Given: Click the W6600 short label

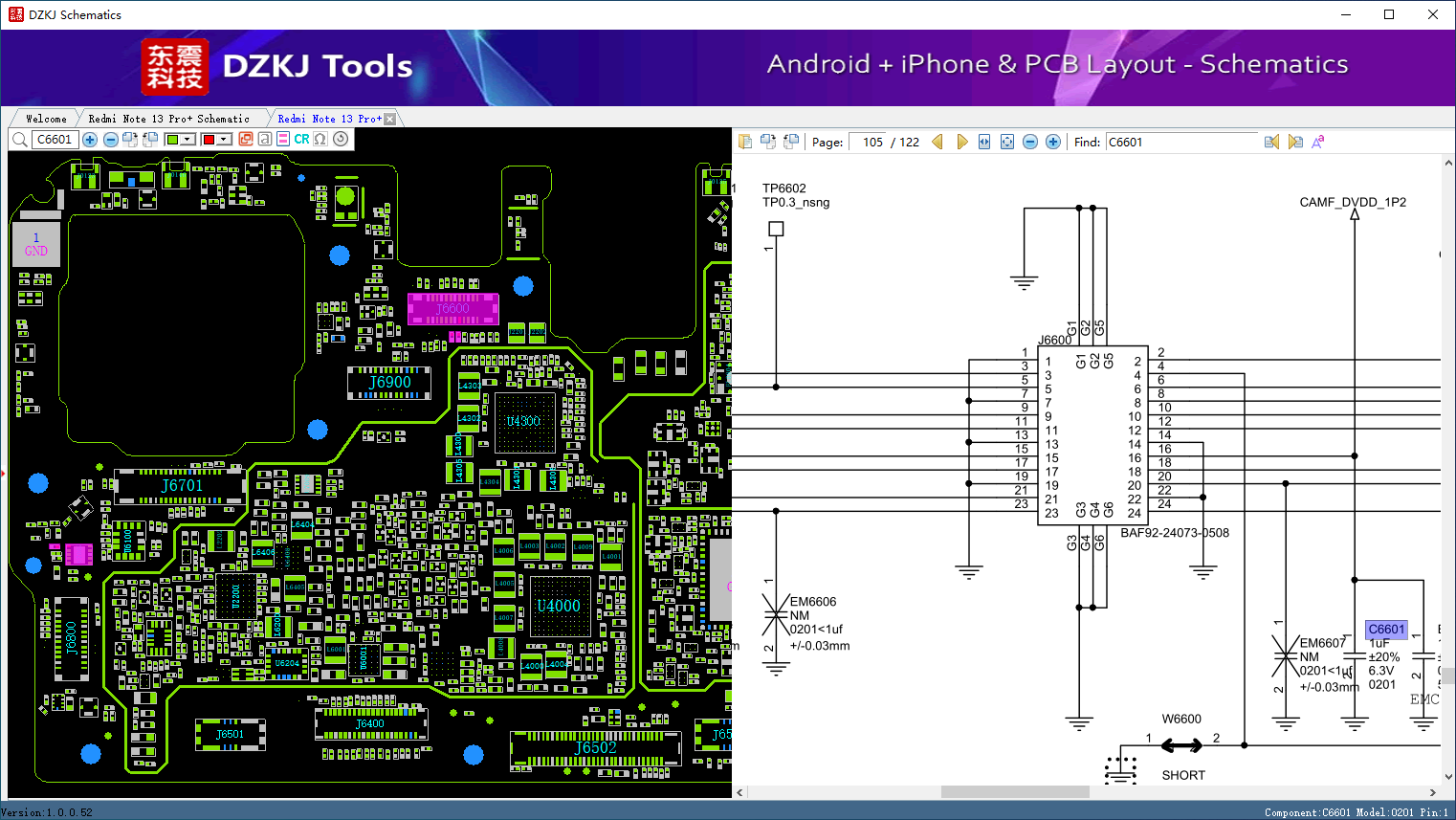Looking at the screenshot, I should coord(1181,719).
